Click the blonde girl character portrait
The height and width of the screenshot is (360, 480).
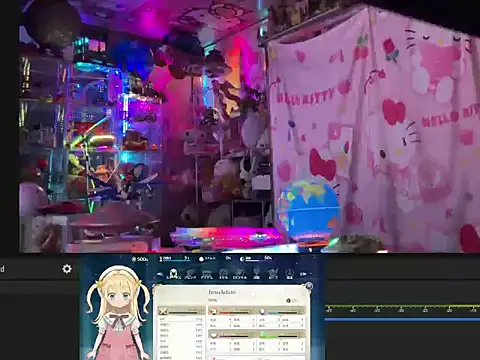(117, 313)
